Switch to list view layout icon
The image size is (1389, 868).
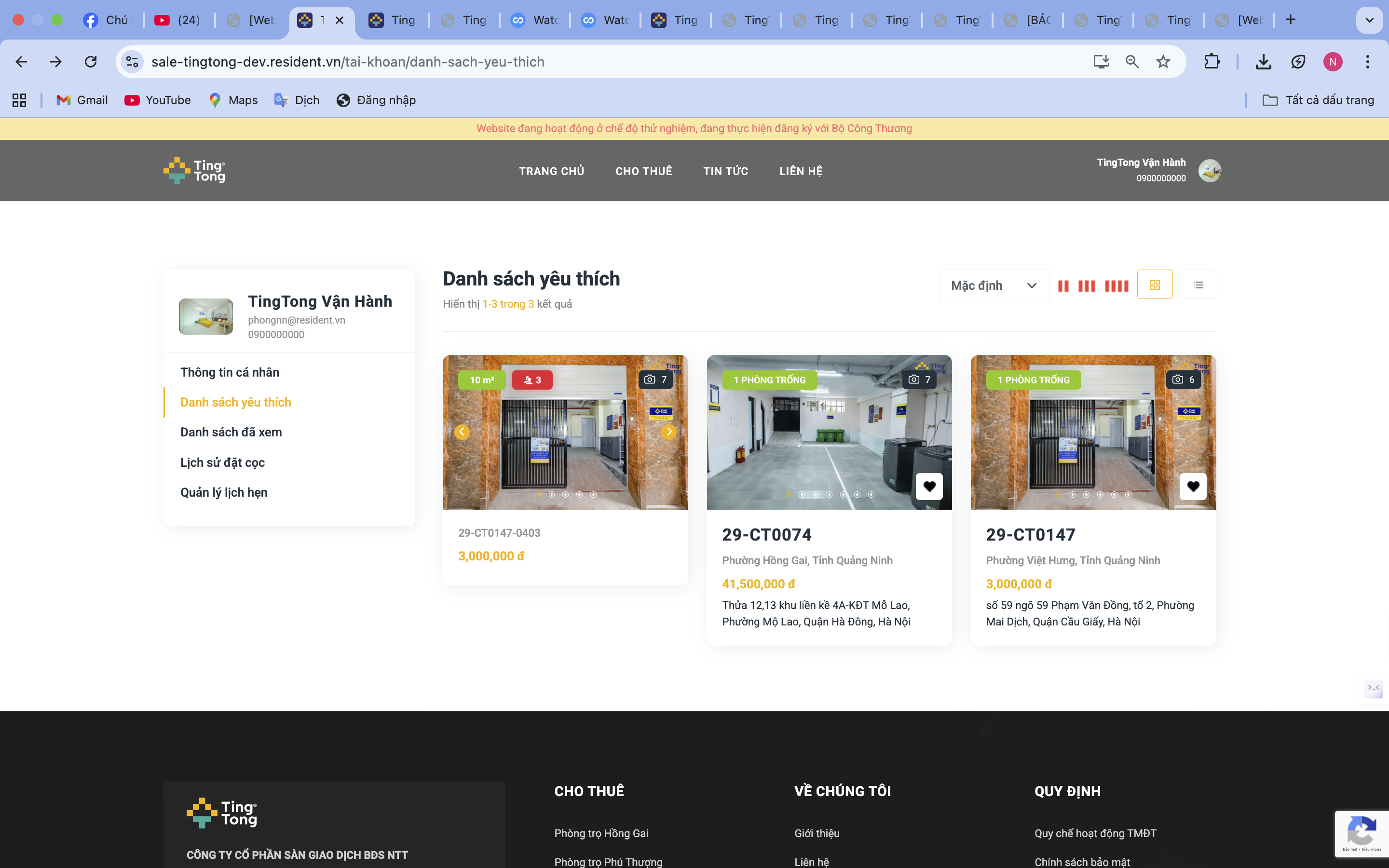[1198, 285]
